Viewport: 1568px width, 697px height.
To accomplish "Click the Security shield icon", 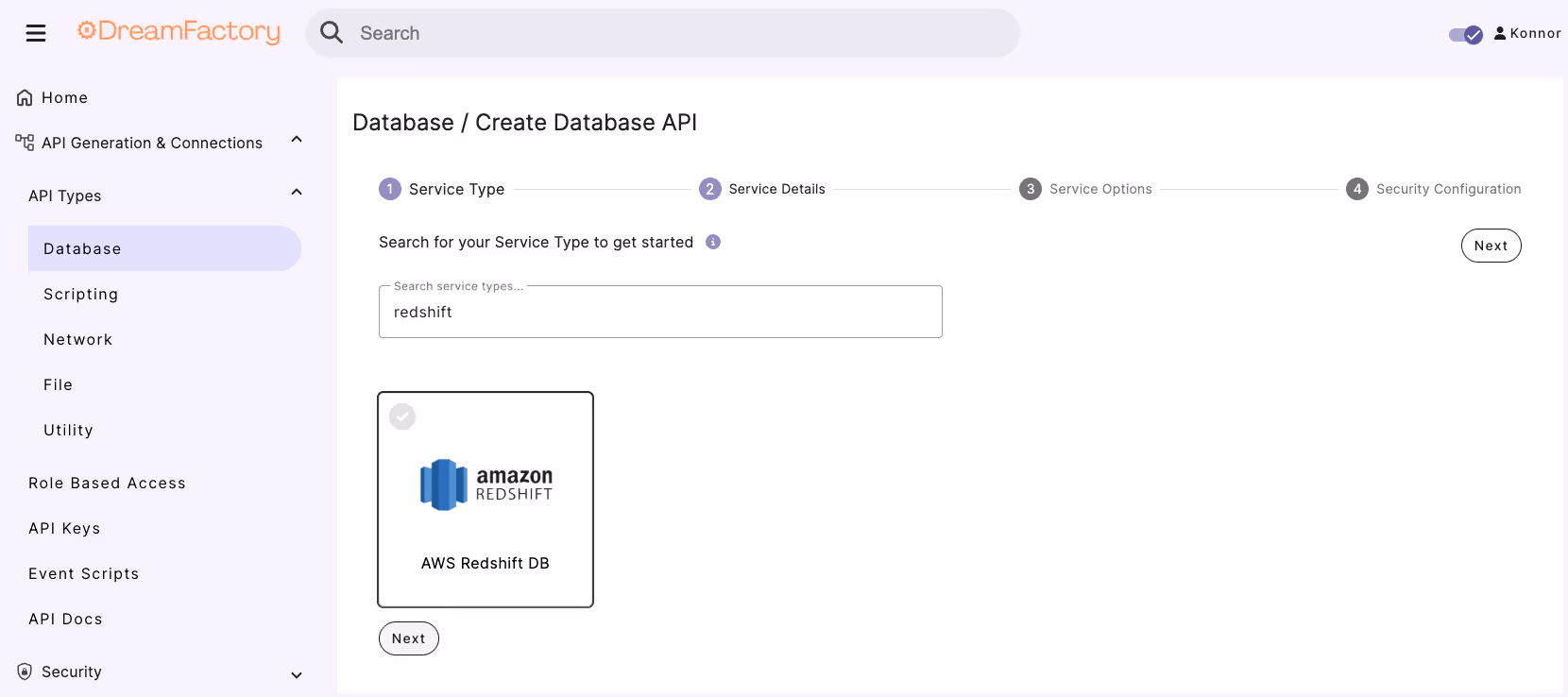I will pos(25,671).
